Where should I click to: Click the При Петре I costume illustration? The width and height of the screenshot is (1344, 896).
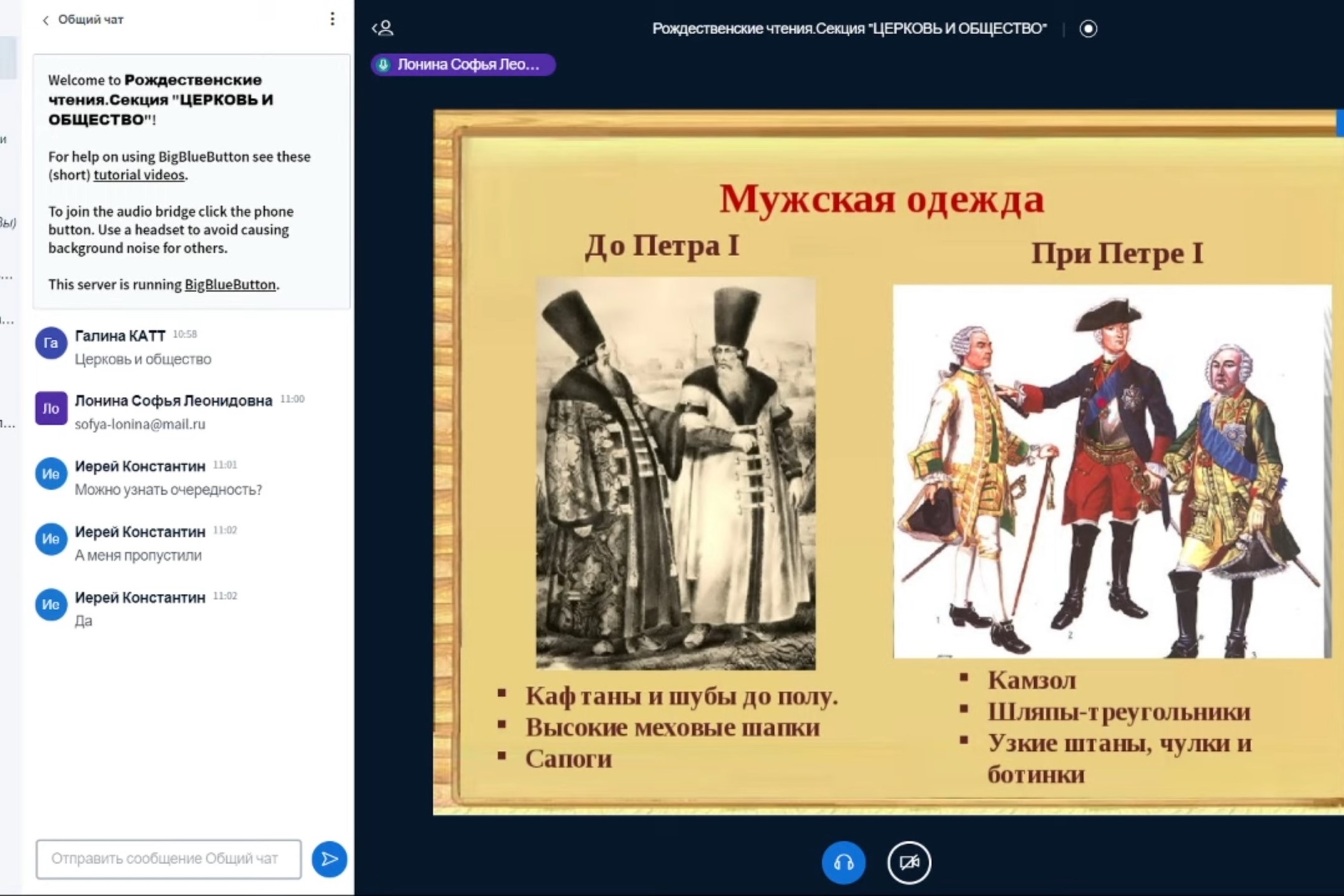click(1112, 471)
